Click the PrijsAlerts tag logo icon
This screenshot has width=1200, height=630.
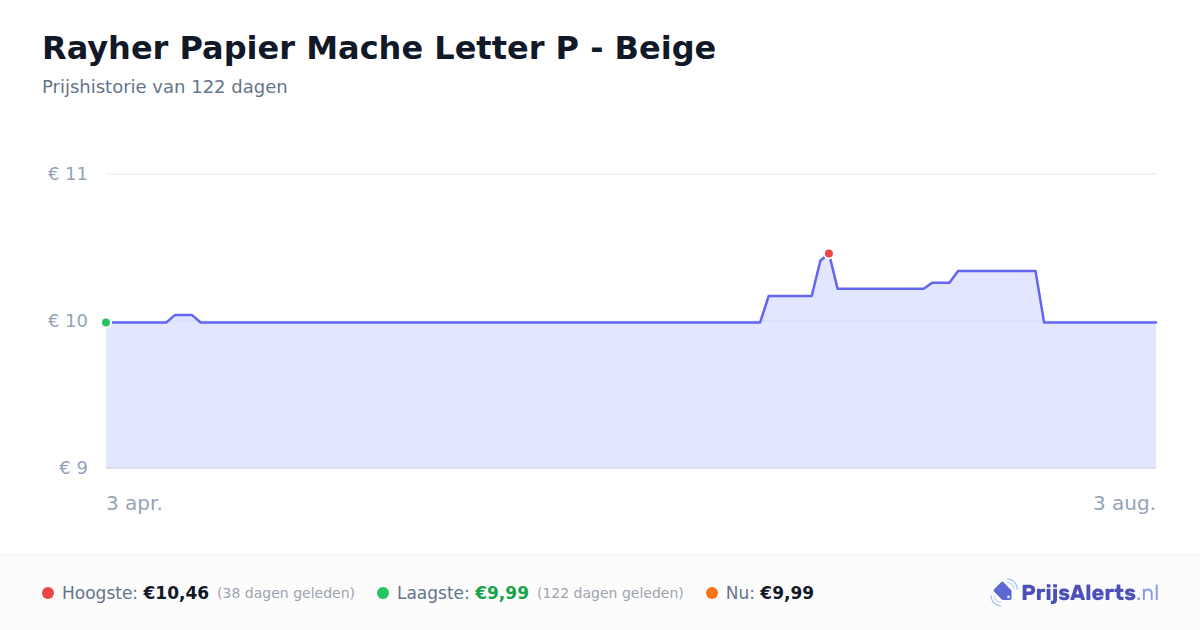tap(1004, 593)
